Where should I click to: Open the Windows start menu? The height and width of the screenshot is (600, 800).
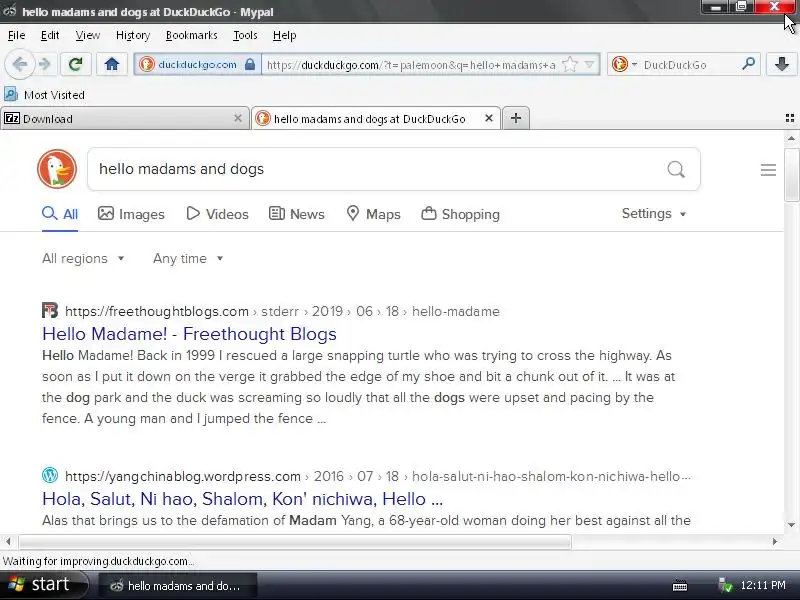pos(43,585)
